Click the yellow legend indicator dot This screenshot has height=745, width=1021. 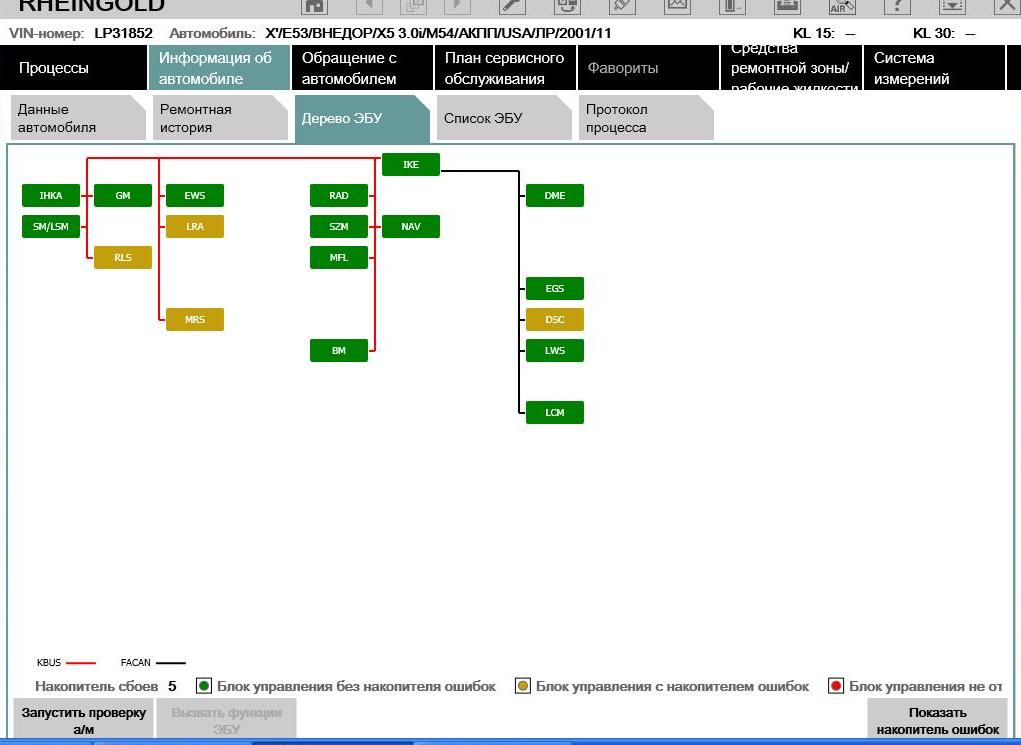523,686
